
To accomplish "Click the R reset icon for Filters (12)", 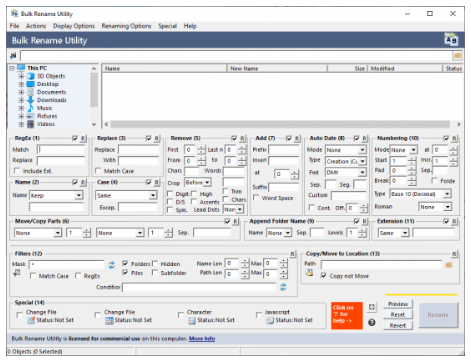I will [292, 254].
